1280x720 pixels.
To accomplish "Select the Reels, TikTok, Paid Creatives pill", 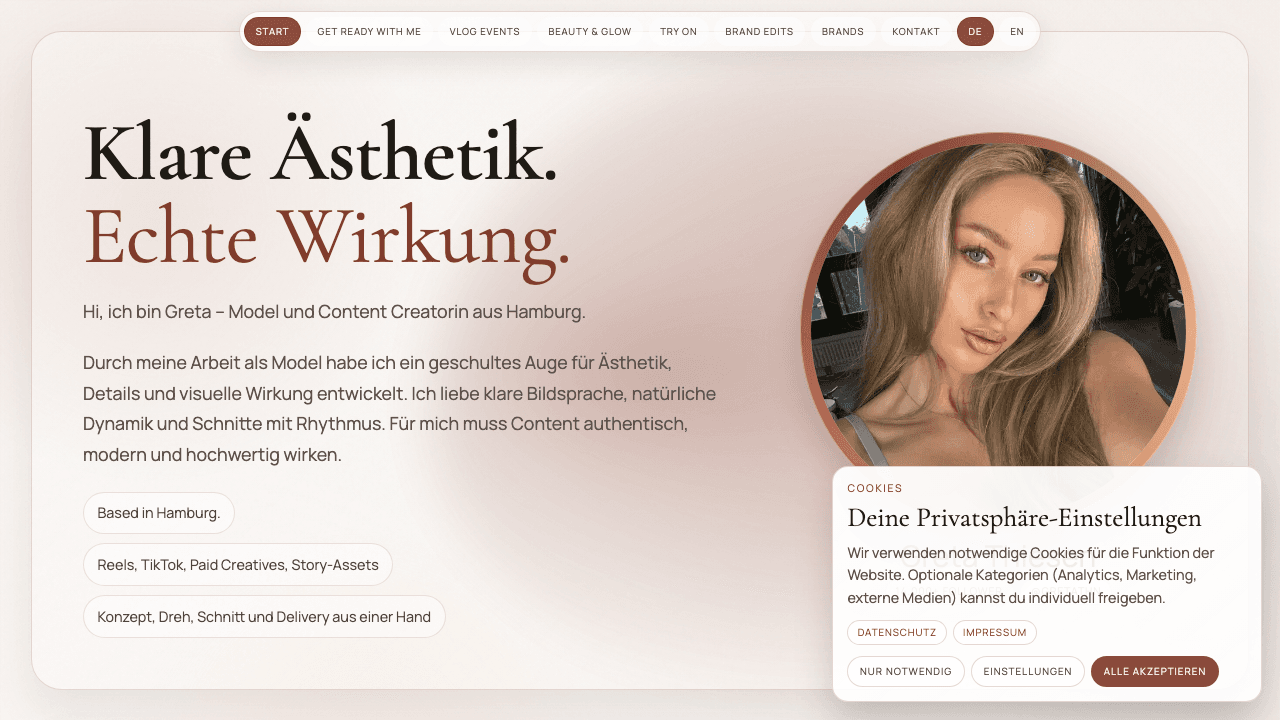I will click(238, 565).
